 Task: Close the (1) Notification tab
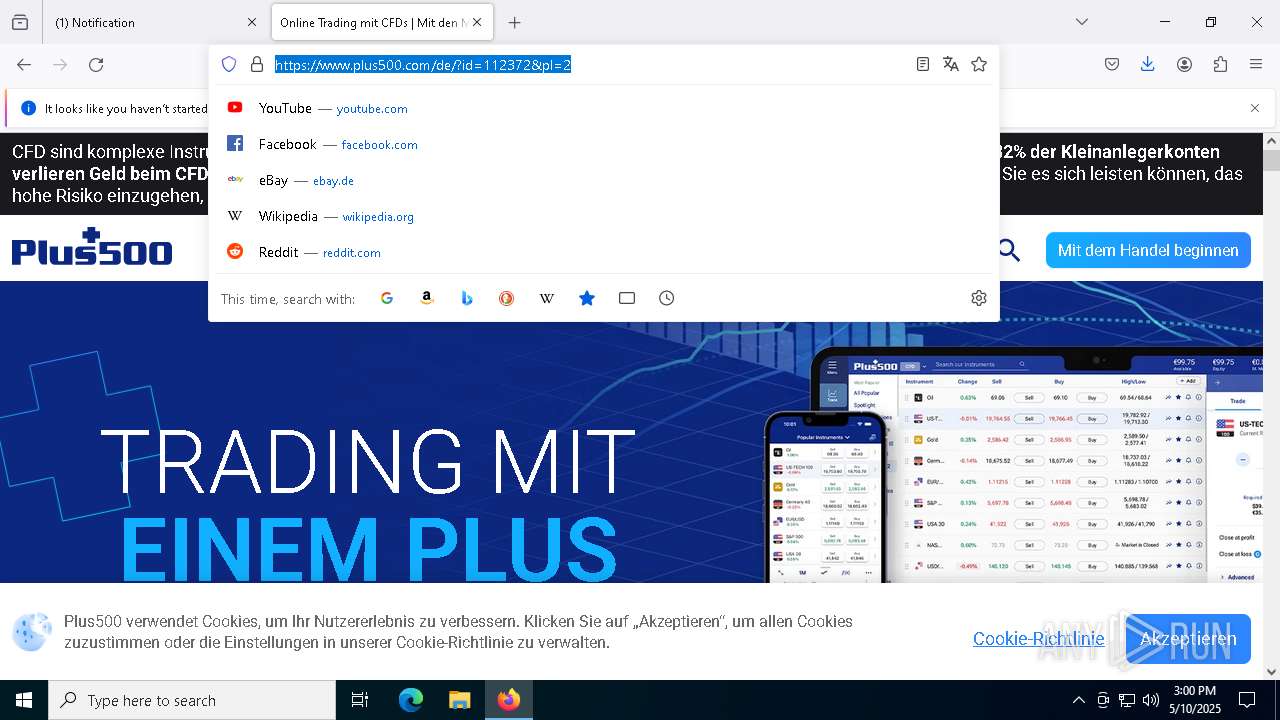[251, 22]
